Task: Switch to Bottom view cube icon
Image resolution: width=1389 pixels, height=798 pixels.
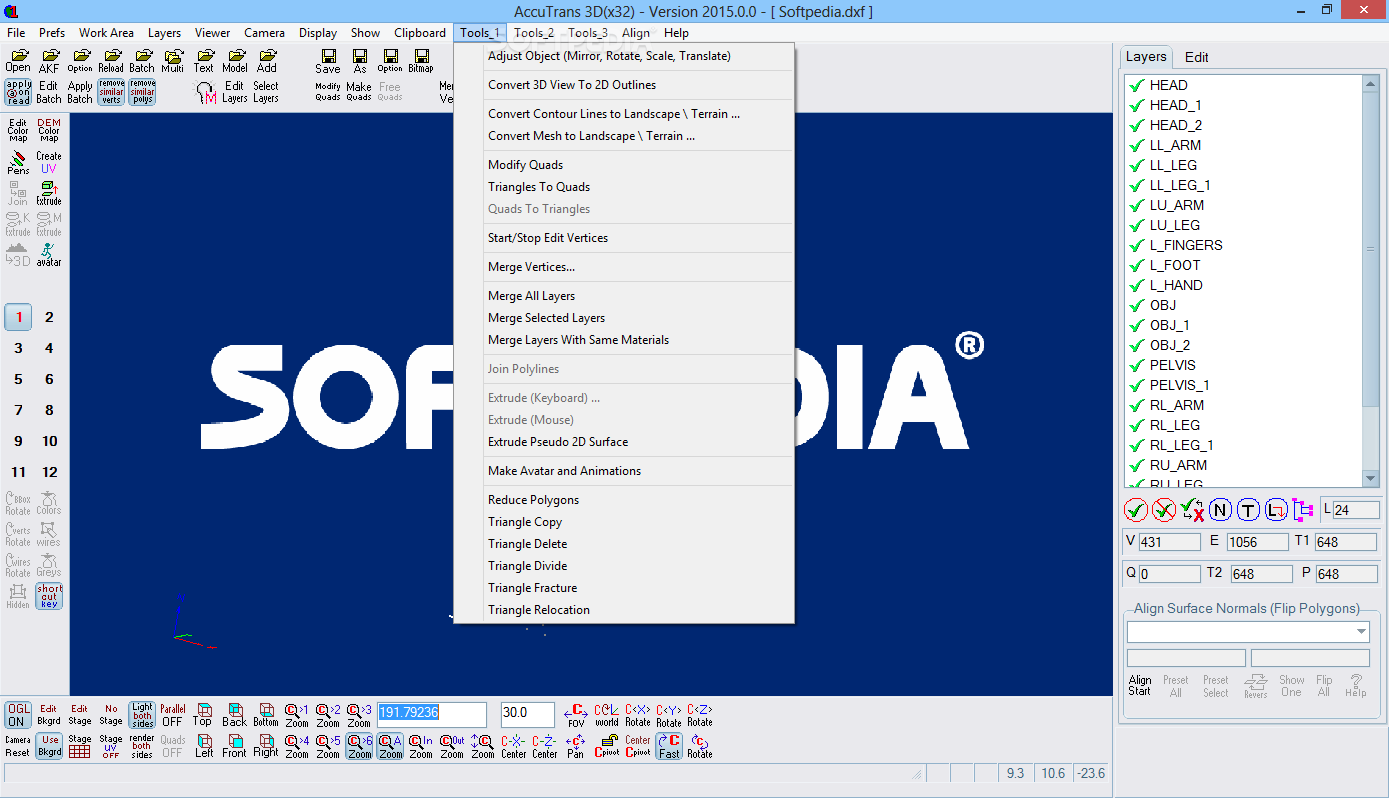Action: 266,714
